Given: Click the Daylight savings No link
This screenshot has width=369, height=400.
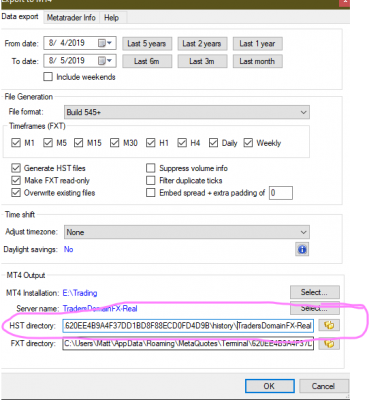Looking at the screenshot, I should [x=68, y=249].
